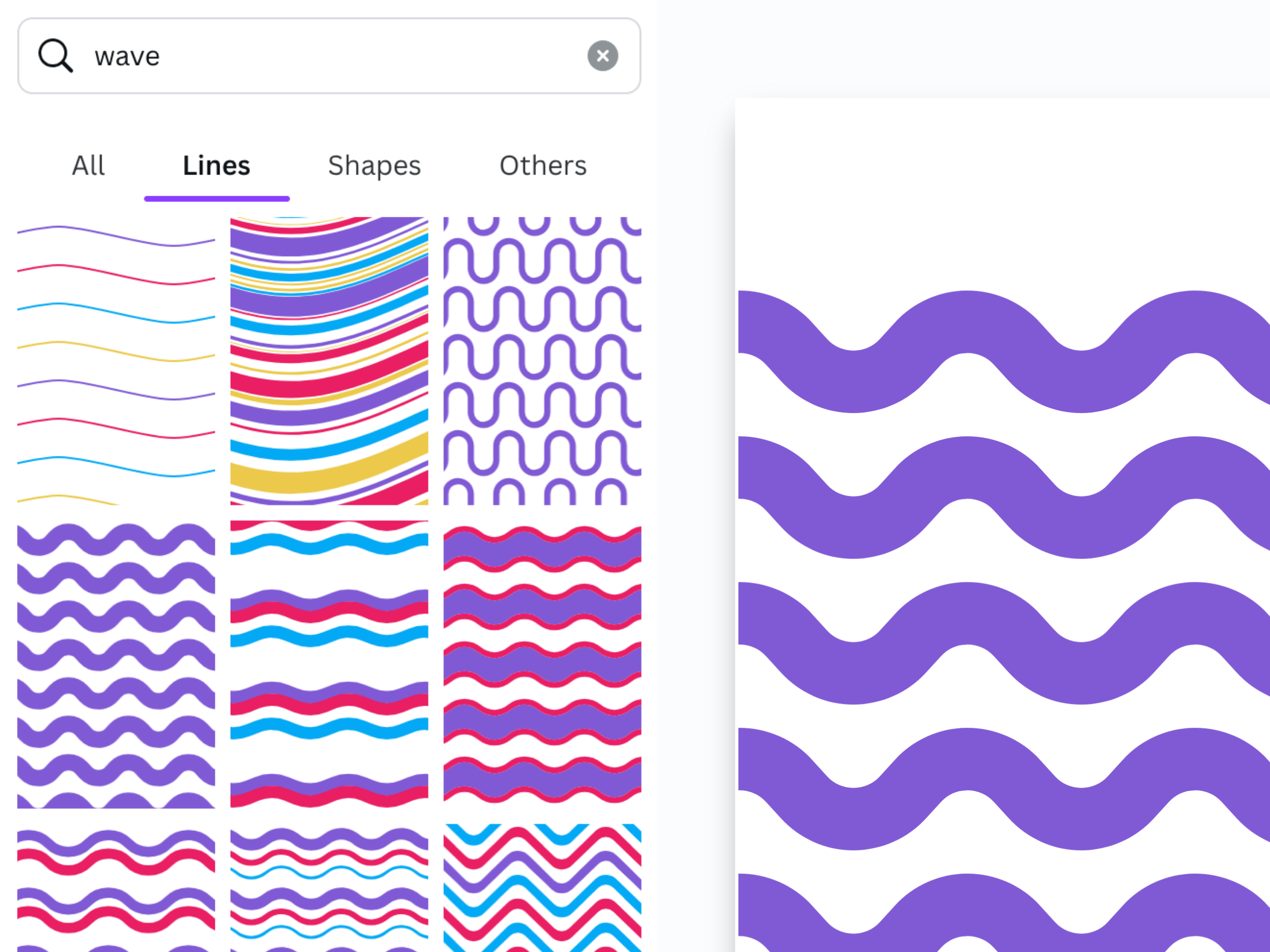The height and width of the screenshot is (952, 1270).
Task: Click the top purple wave on the canvas
Action: 967,322
